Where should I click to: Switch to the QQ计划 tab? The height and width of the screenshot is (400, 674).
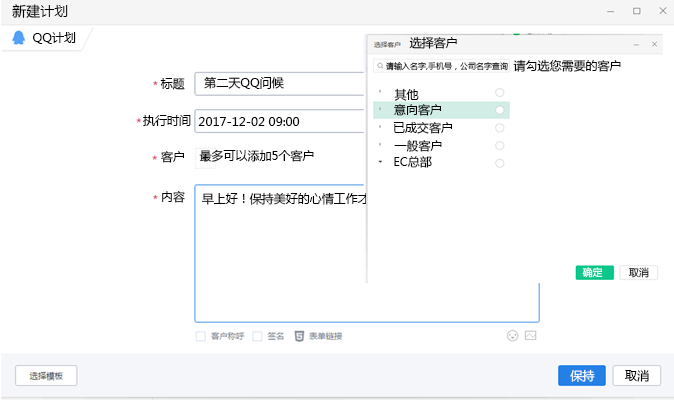[48, 38]
